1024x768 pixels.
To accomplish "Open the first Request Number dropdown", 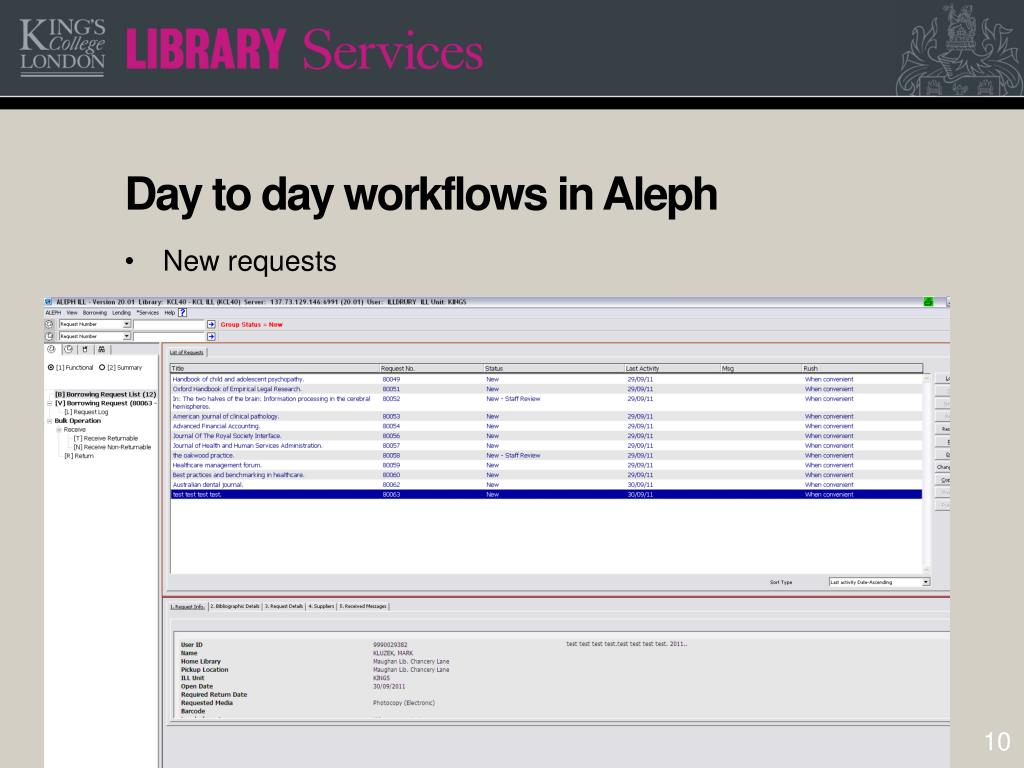I will pyautogui.click(x=127, y=324).
